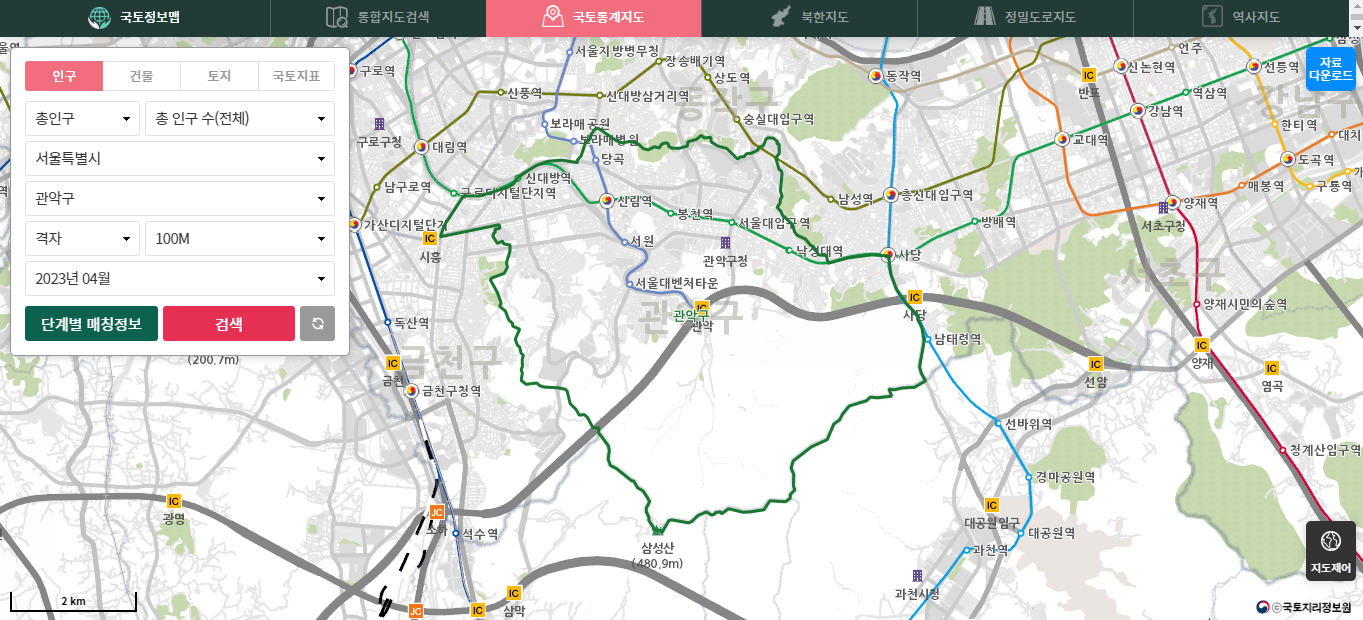Open the 국토정보맵 home tab
This screenshot has height=620, width=1363.
[x=135, y=17]
